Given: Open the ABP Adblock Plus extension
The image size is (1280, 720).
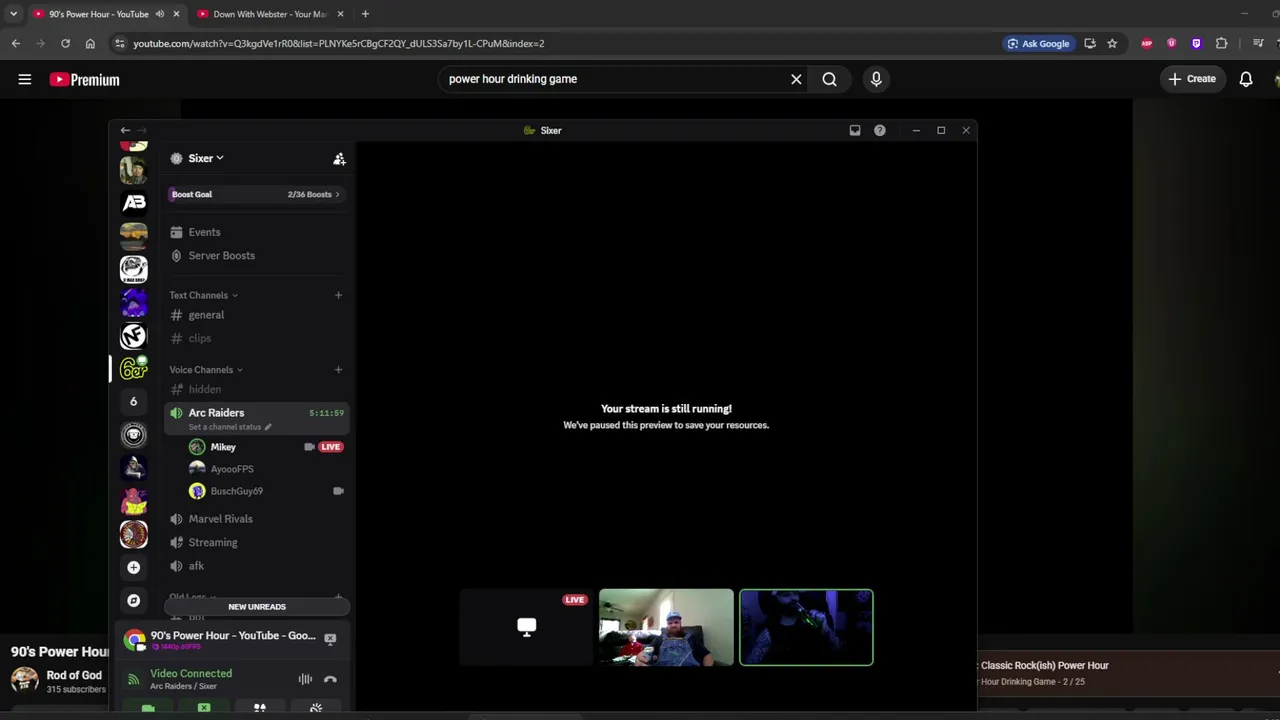Looking at the screenshot, I should pos(1147,43).
